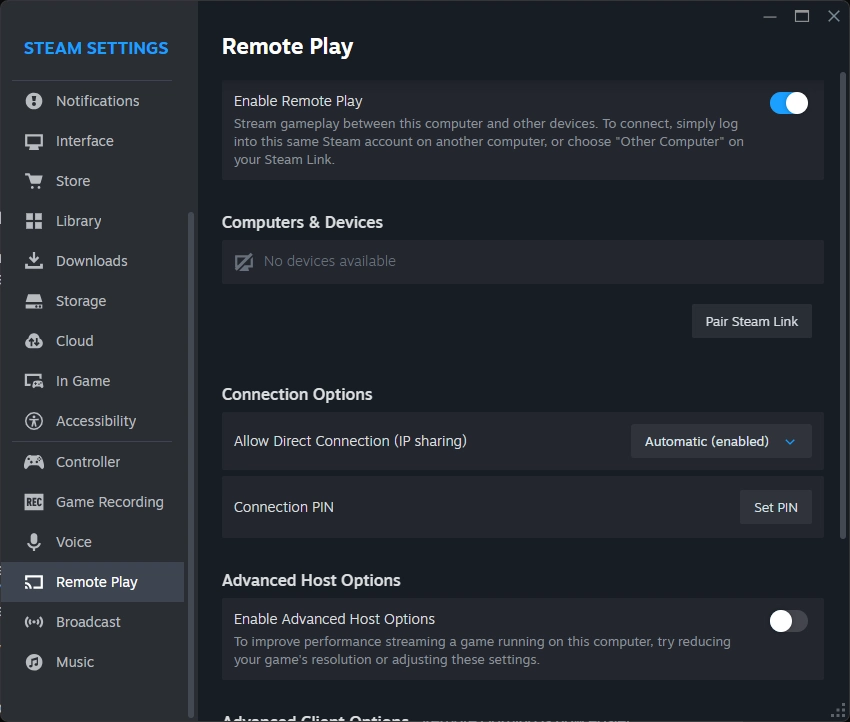Click the Game Recording REC icon

point(34,502)
